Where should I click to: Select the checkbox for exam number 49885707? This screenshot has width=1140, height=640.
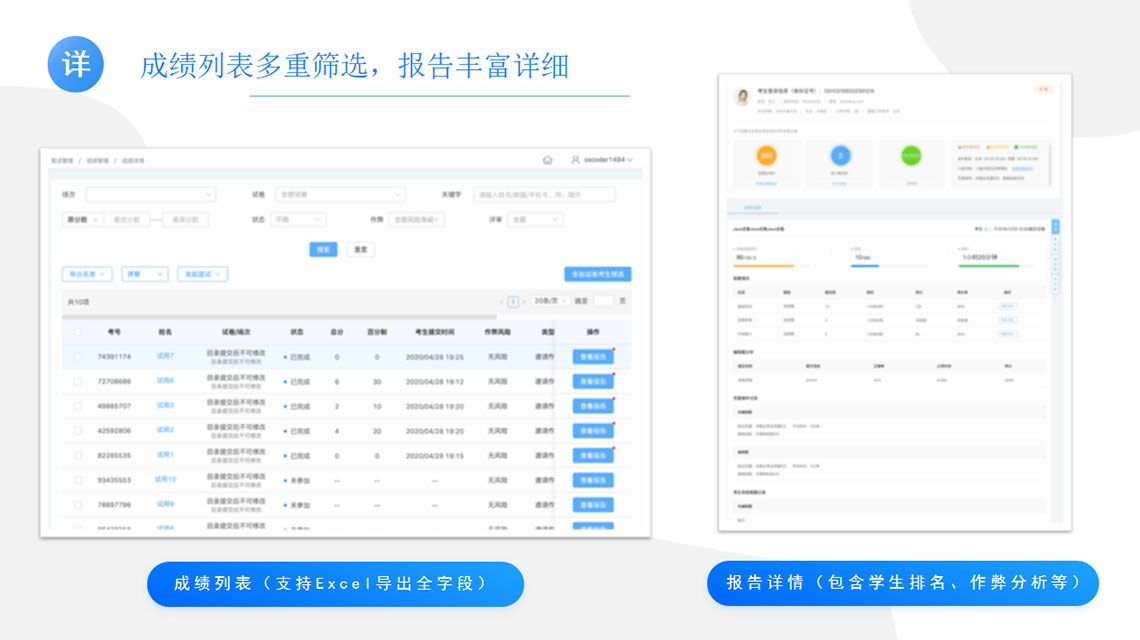tap(77, 406)
